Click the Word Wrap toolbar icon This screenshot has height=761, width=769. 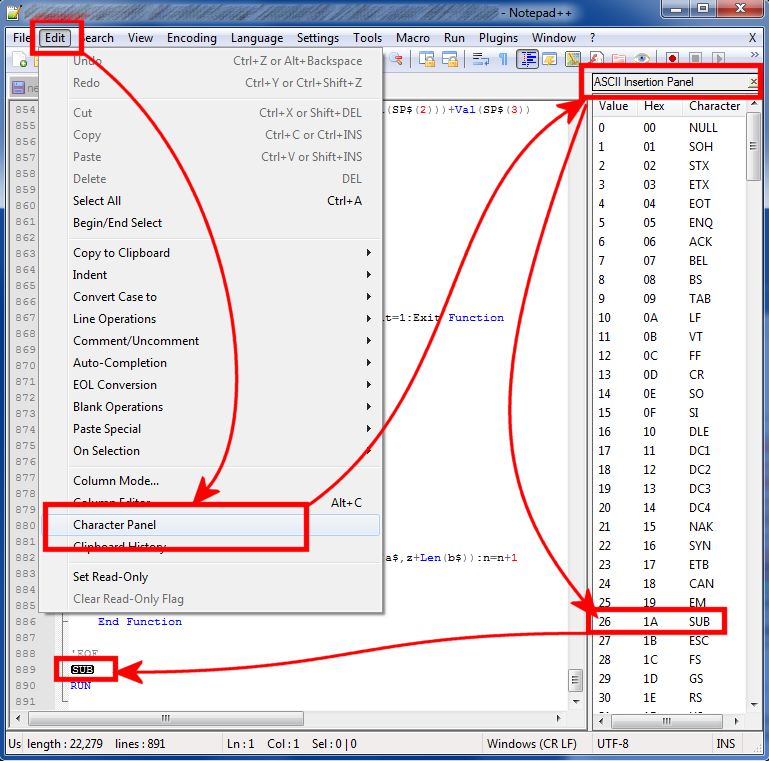point(481,60)
